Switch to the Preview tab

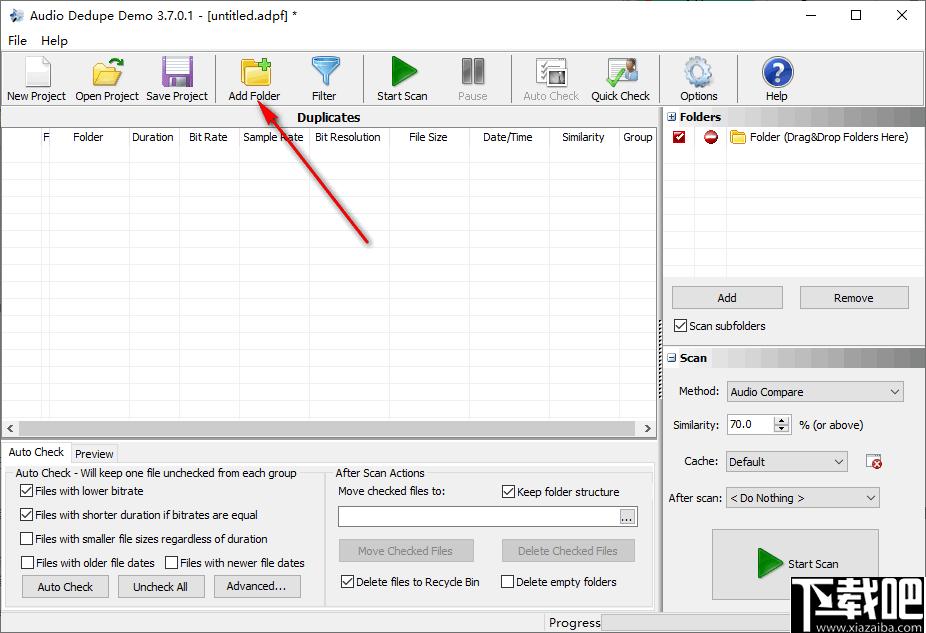point(94,453)
